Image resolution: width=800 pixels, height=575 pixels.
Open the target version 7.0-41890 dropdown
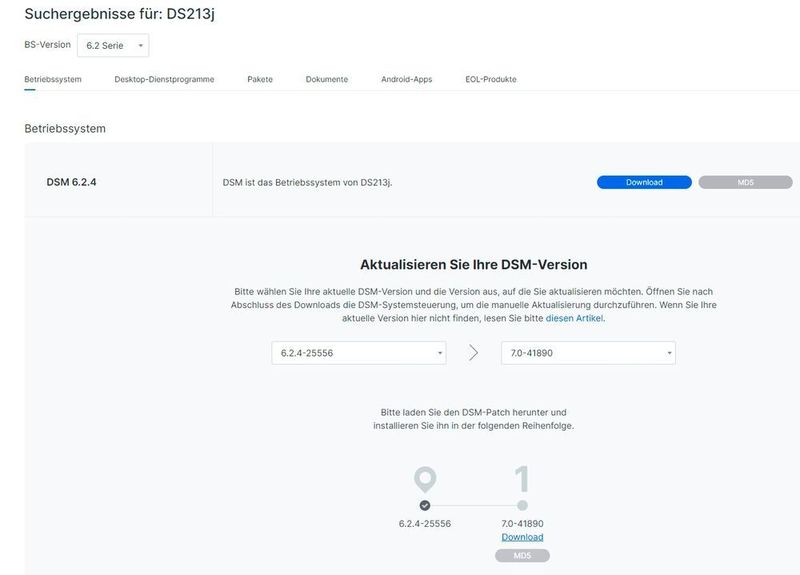click(x=588, y=353)
